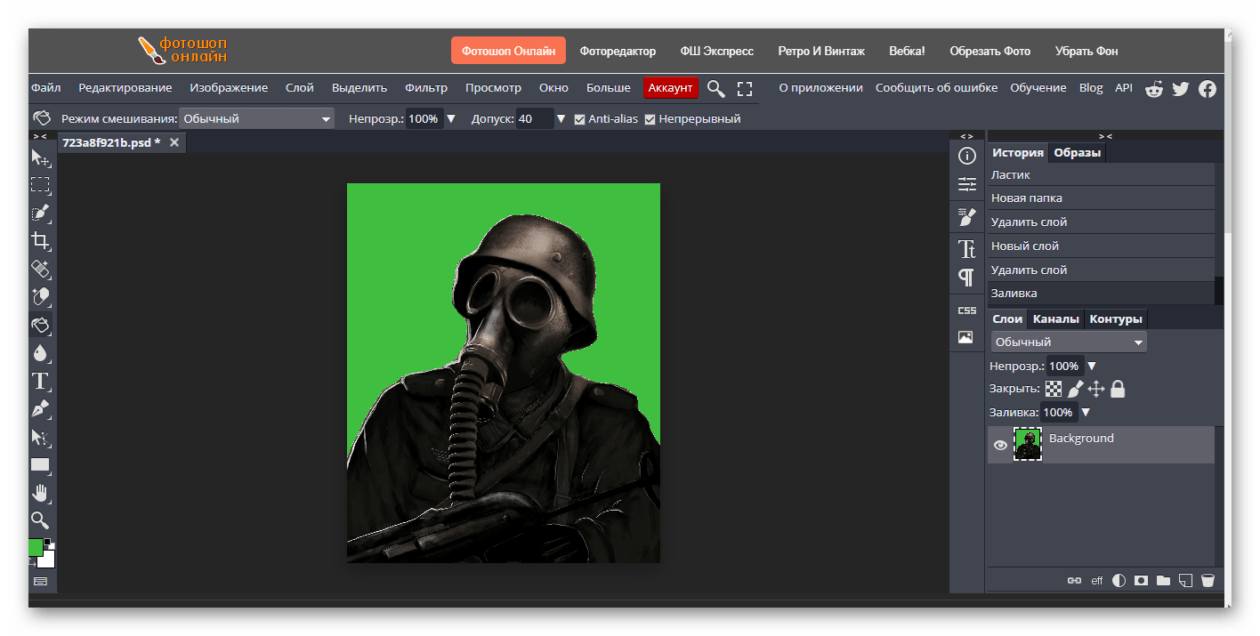Click the green foreground color swatch
Screen dimensions: 1260x636
35,547
